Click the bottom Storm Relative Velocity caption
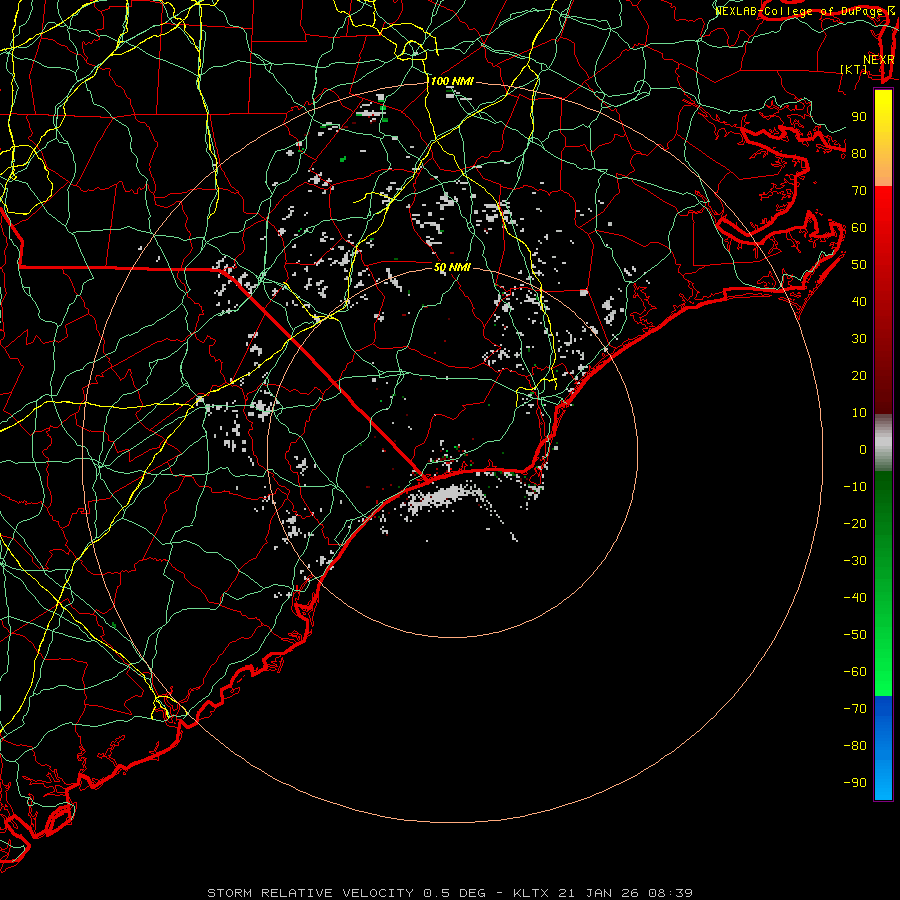The width and height of the screenshot is (900, 900). (x=450, y=893)
